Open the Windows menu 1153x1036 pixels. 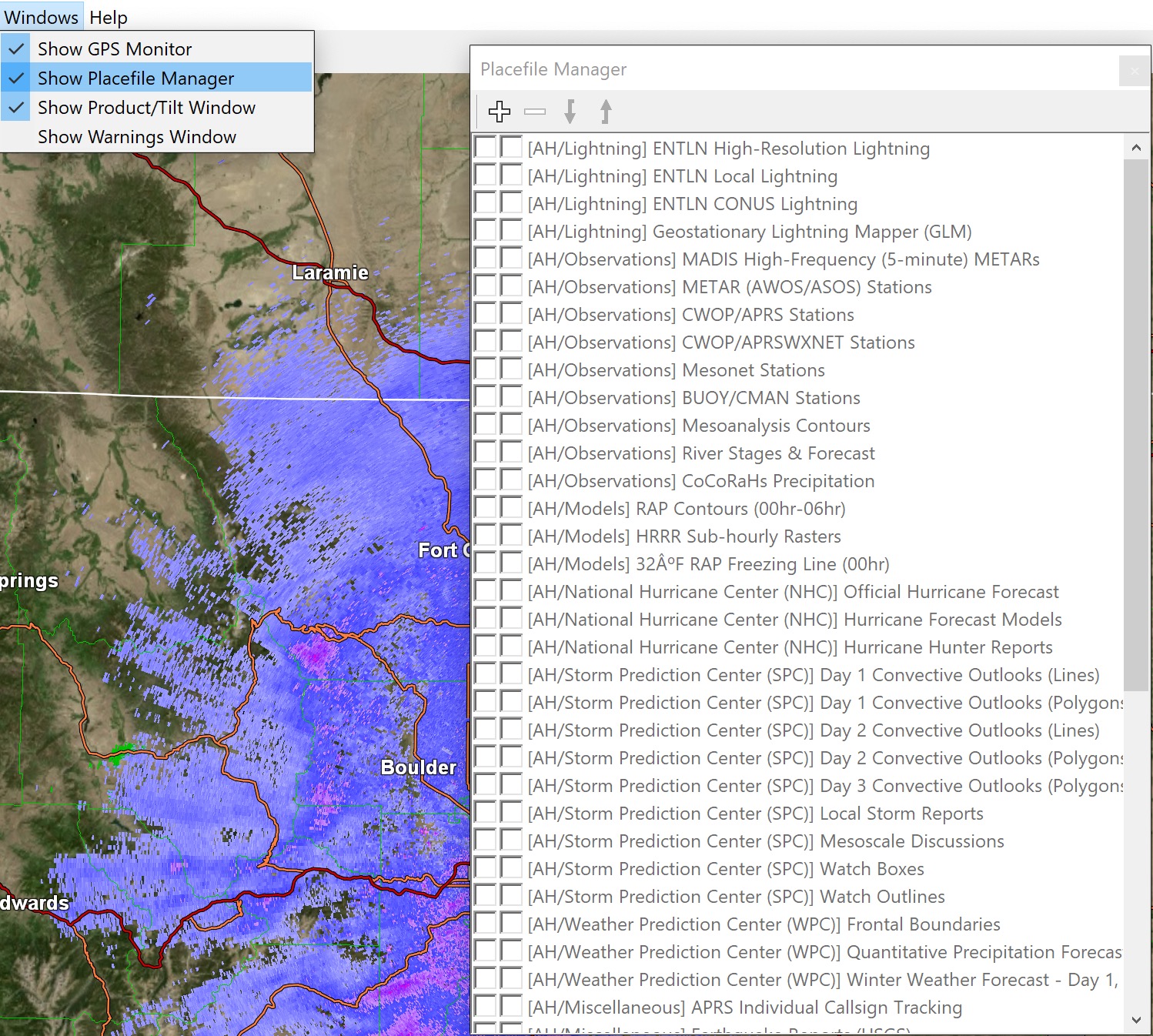(42, 17)
